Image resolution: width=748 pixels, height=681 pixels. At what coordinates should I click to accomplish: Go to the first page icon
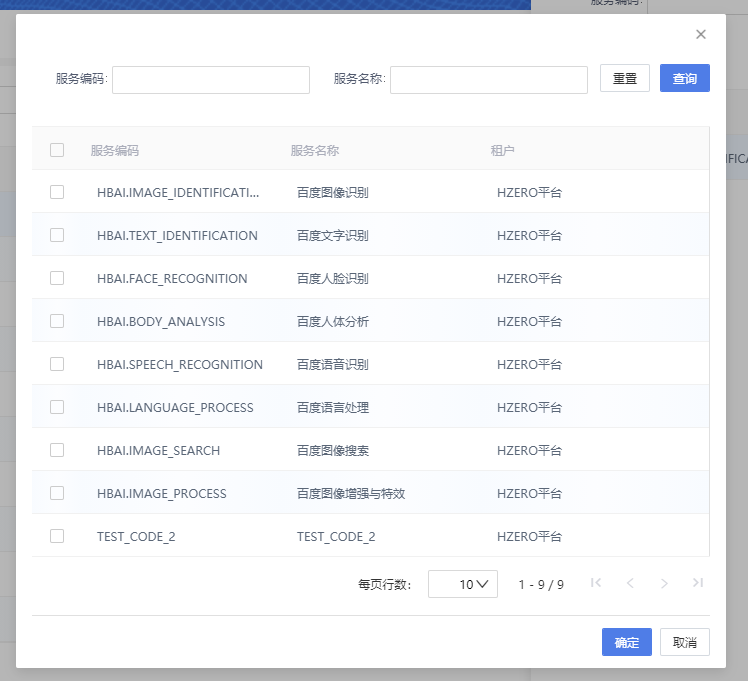[x=596, y=583]
